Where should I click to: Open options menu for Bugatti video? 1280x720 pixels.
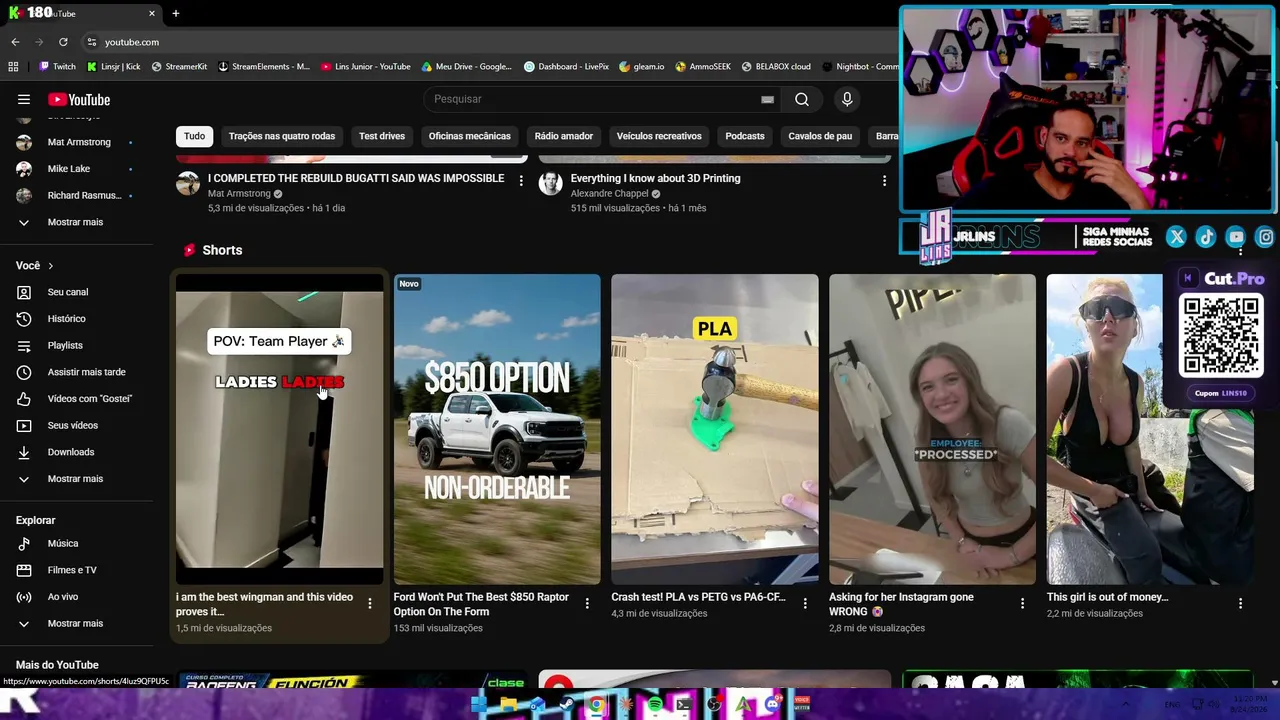point(521,181)
